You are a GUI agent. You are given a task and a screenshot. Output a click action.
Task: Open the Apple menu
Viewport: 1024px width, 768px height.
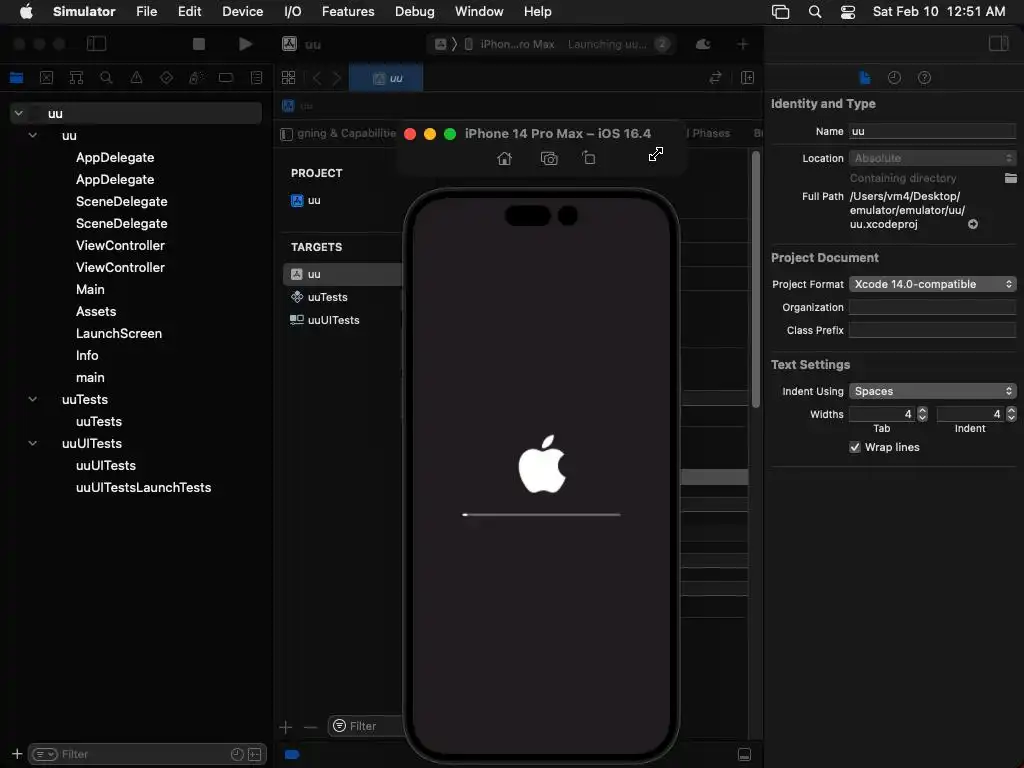[x=26, y=11]
